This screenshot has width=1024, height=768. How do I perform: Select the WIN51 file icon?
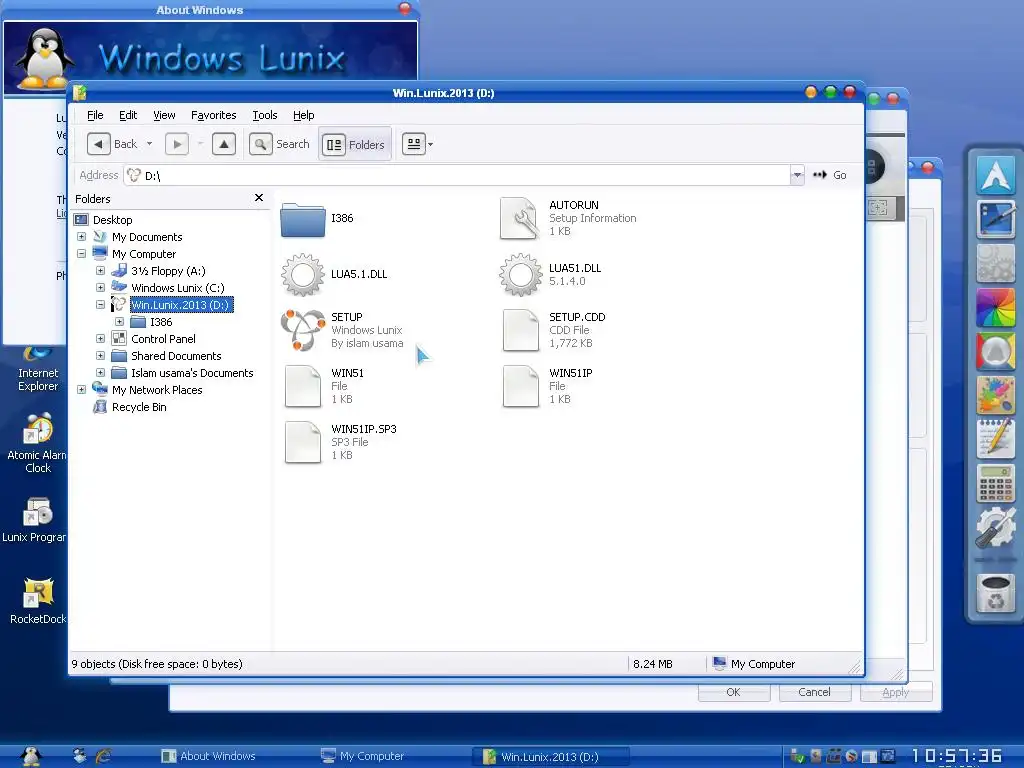click(303, 387)
